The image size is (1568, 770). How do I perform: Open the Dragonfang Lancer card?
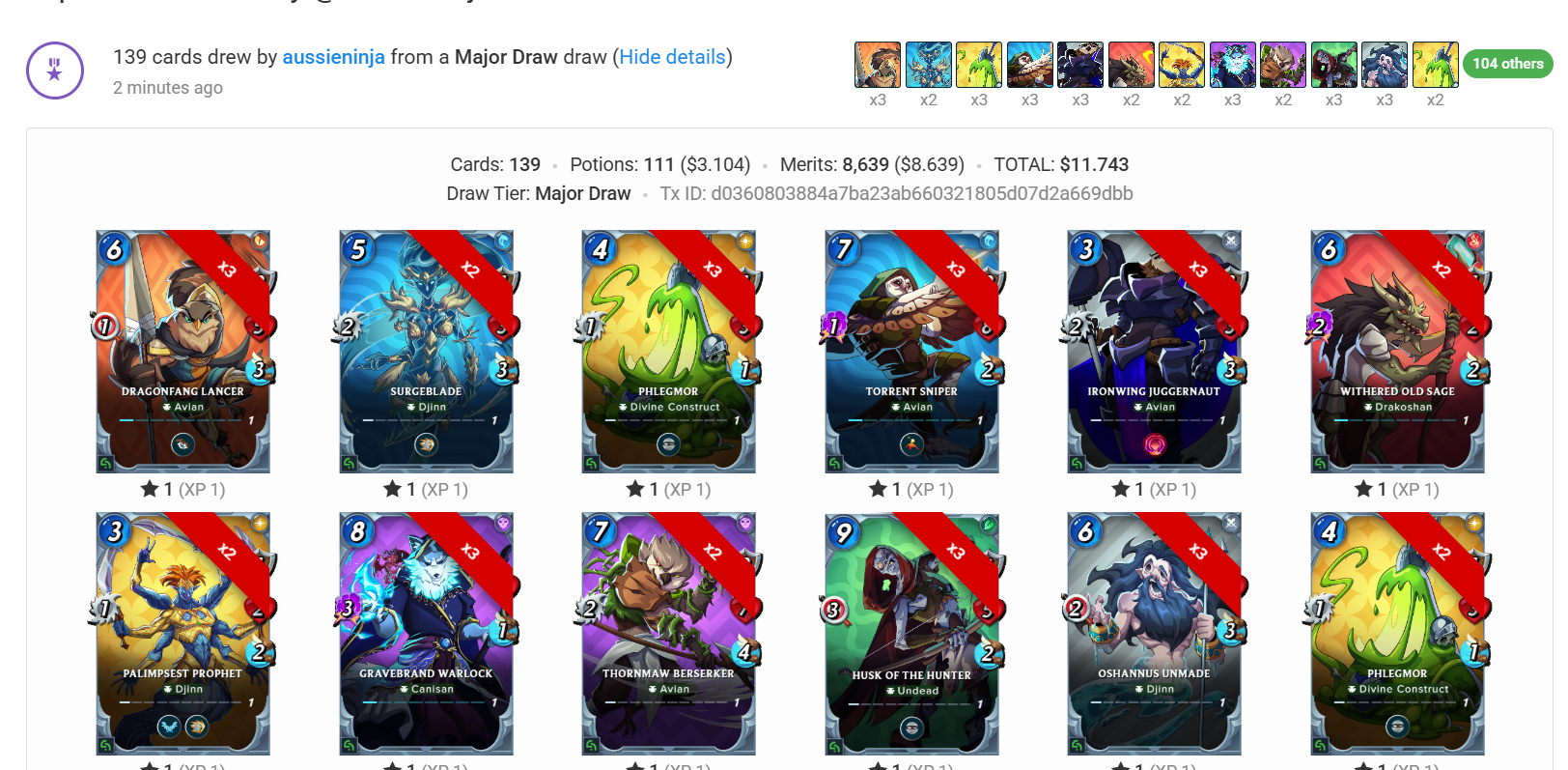tap(183, 352)
